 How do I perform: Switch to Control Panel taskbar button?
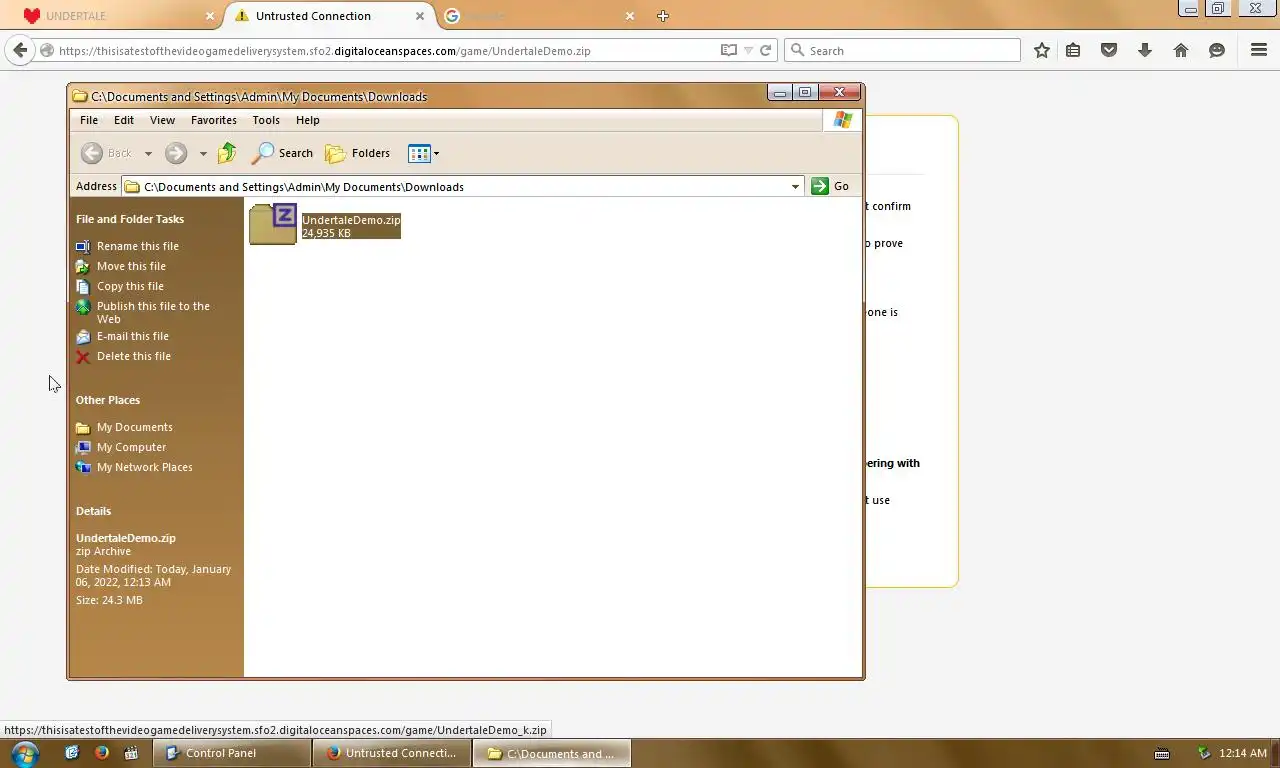[x=230, y=753]
